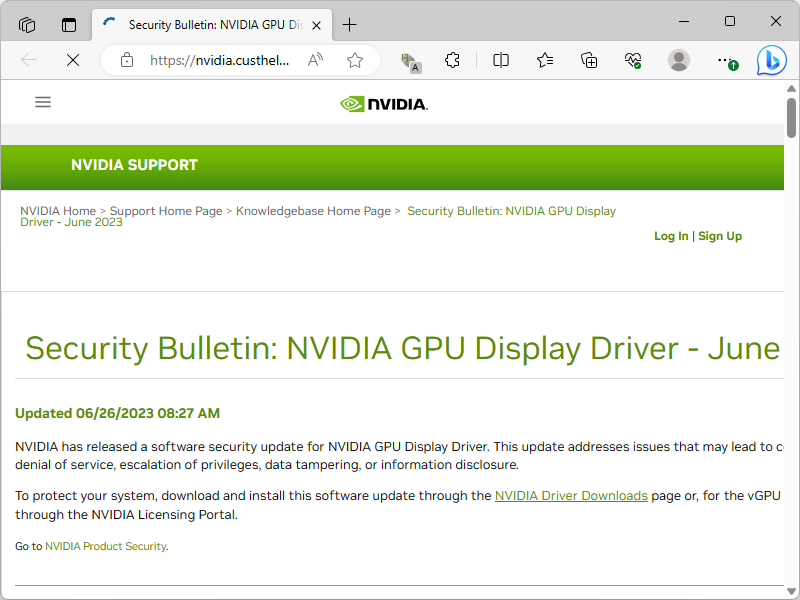This screenshot has width=800, height=600.
Task: Click the Updated 06/26/2023 08:27 AM text
Action: [117, 413]
